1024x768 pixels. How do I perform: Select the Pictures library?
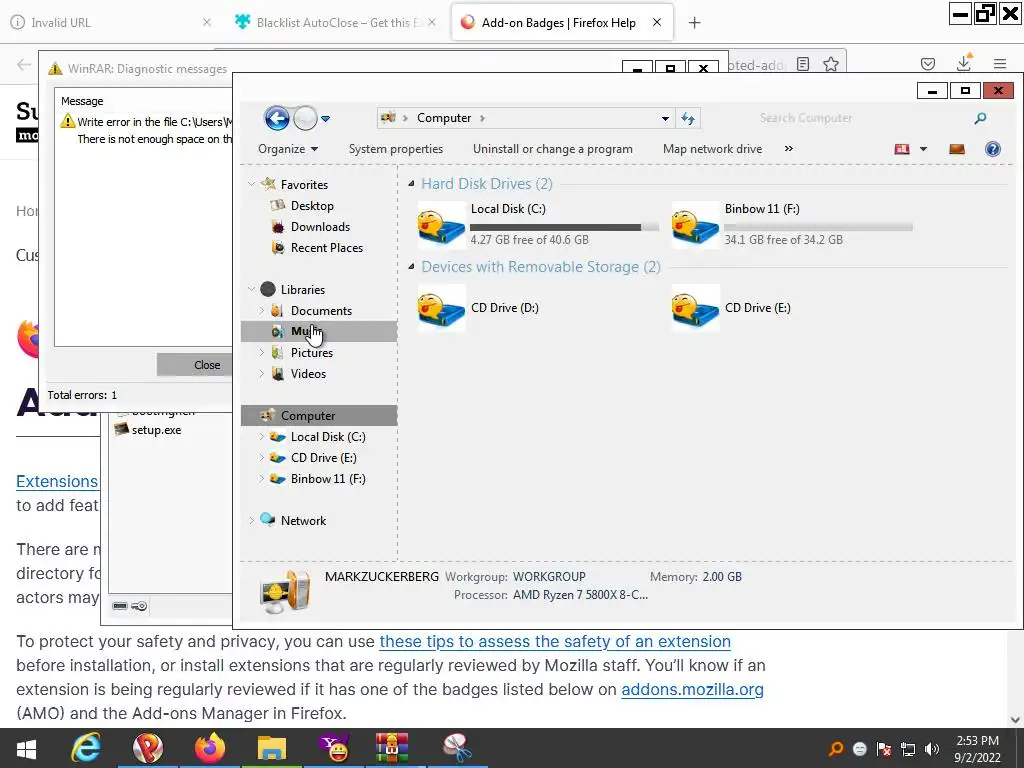coord(312,353)
